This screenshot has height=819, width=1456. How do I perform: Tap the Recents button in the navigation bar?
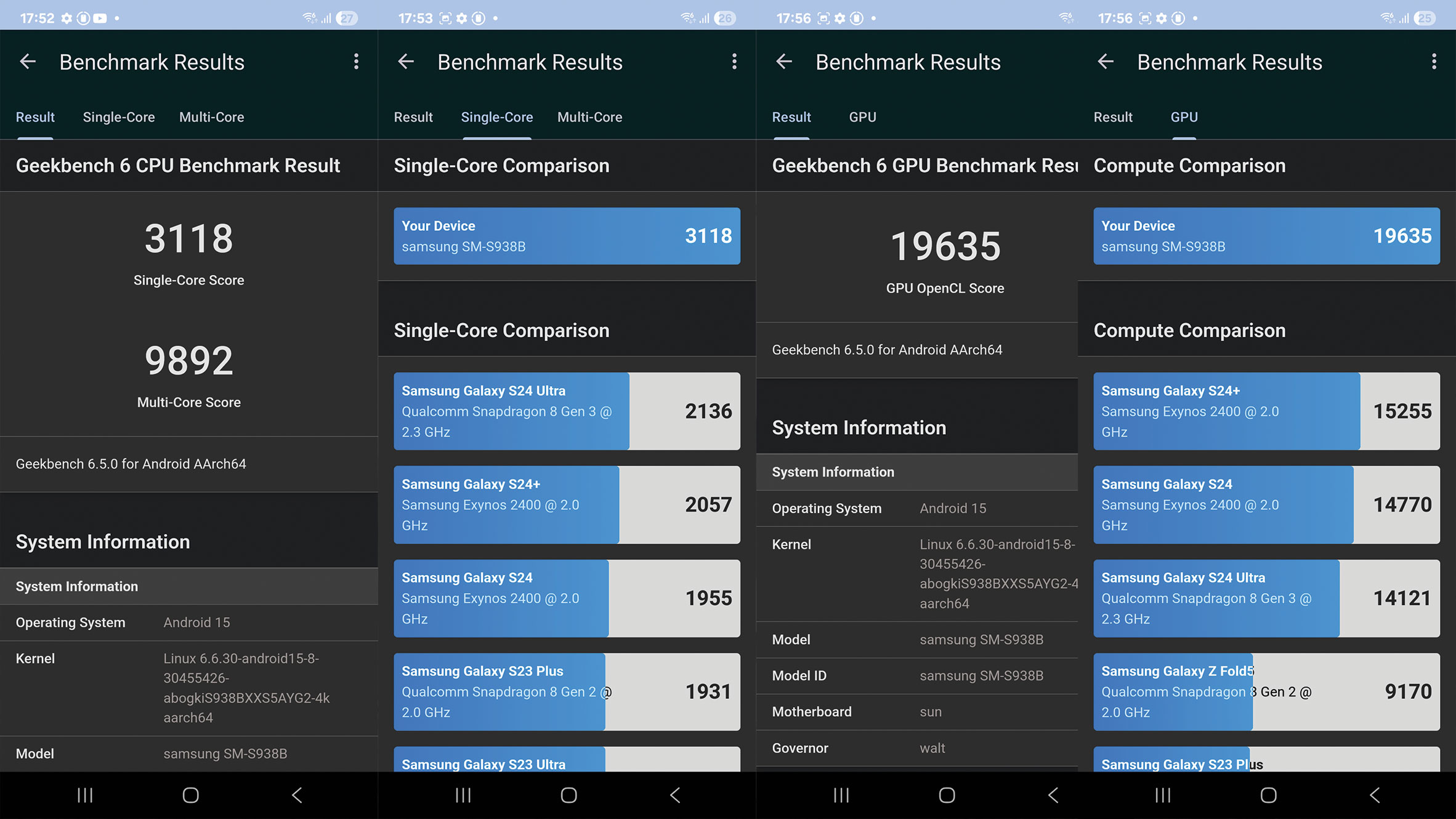(84, 795)
